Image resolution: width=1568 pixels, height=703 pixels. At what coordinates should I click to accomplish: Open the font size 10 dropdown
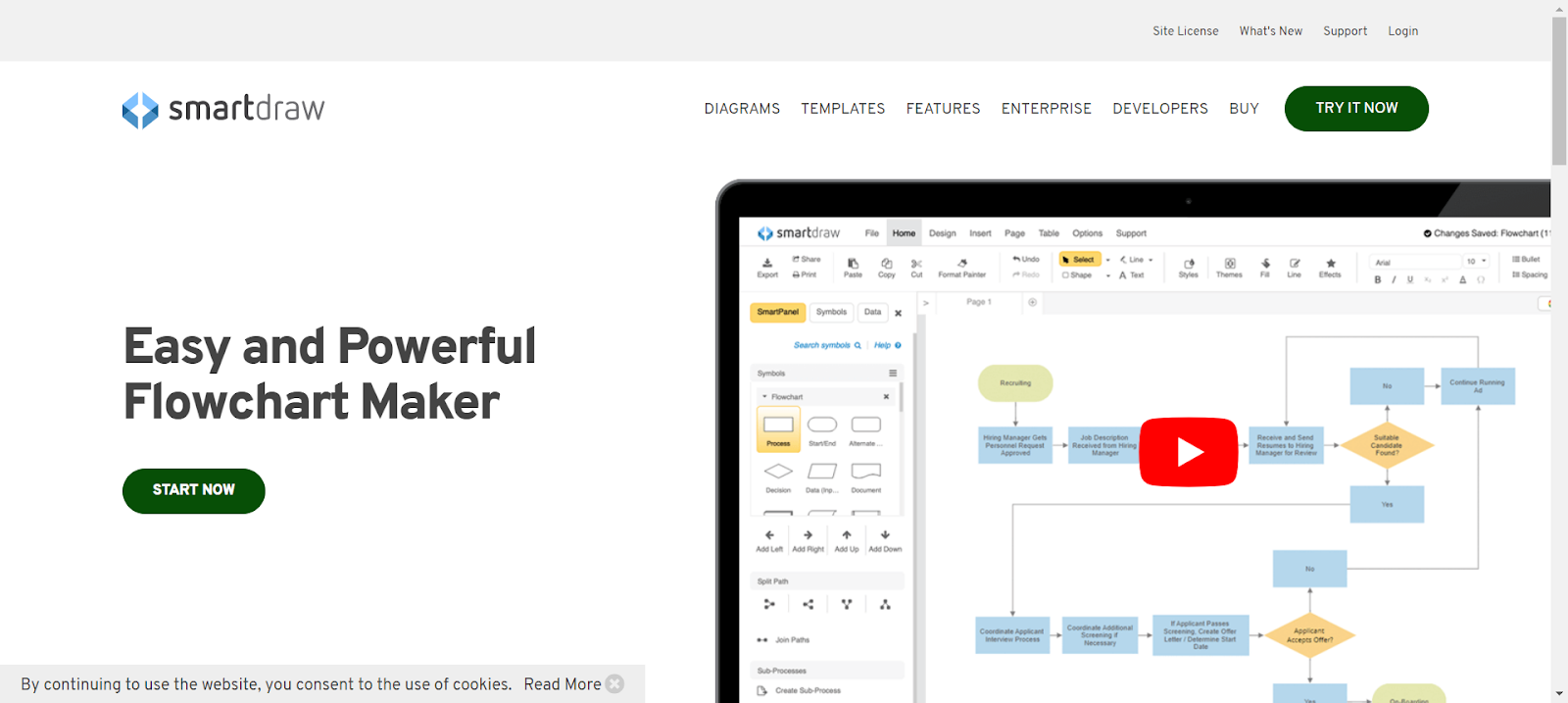[x=1477, y=262]
